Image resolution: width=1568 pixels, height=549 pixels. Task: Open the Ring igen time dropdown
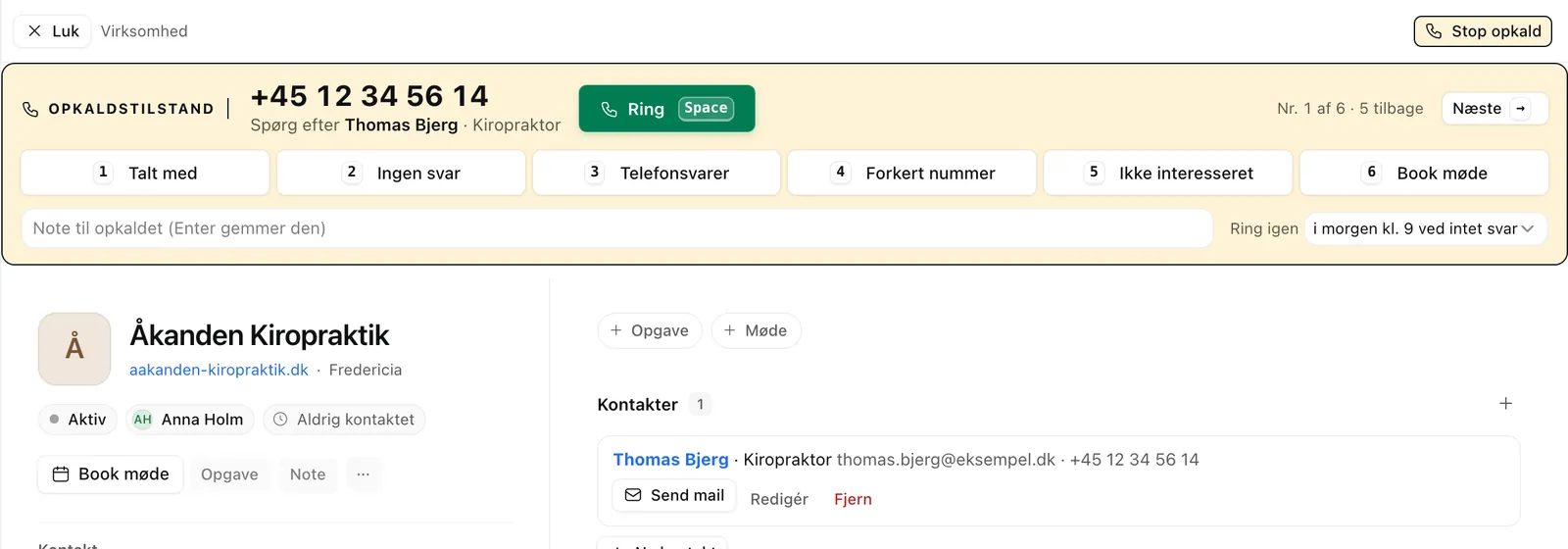(x=1425, y=228)
